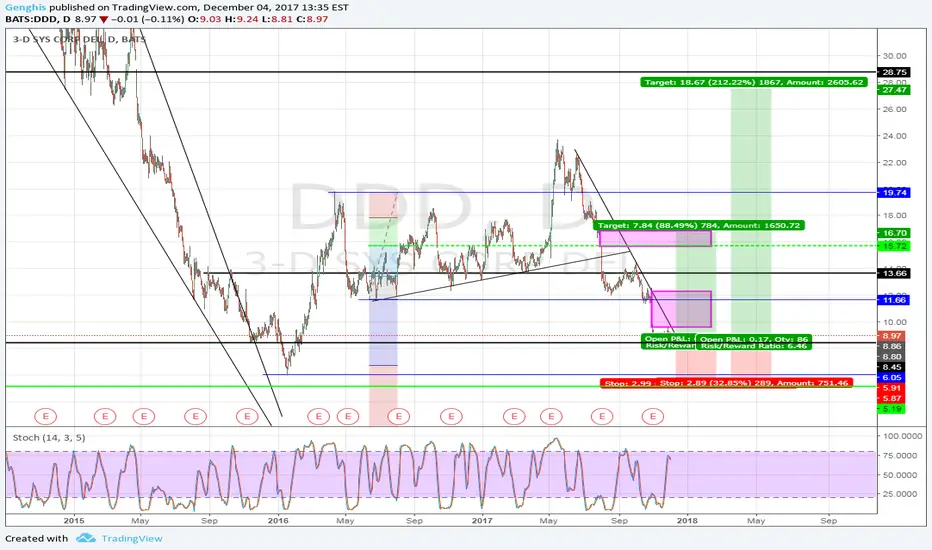Select the lower pink rectangle drawing near 11.66
The height and width of the screenshot is (550, 932).
tap(682, 309)
